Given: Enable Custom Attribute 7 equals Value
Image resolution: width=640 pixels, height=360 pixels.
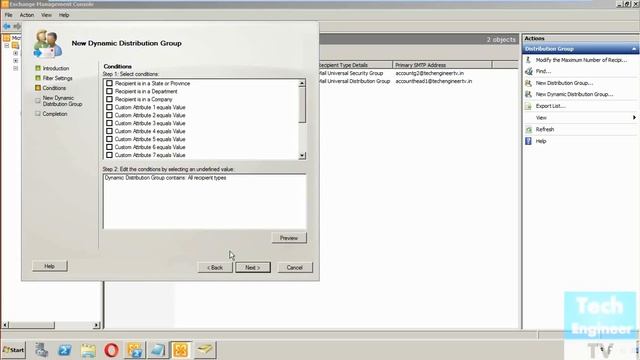Looking at the screenshot, I should [109, 155].
